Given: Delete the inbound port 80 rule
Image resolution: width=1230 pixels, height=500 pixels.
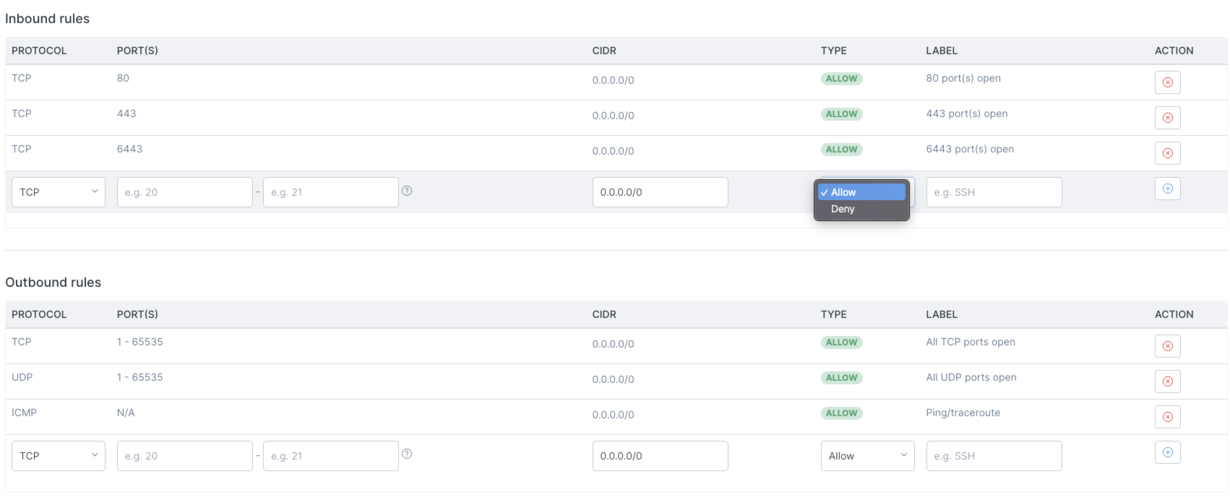Looking at the screenshot, I should tap(1167, 83).
